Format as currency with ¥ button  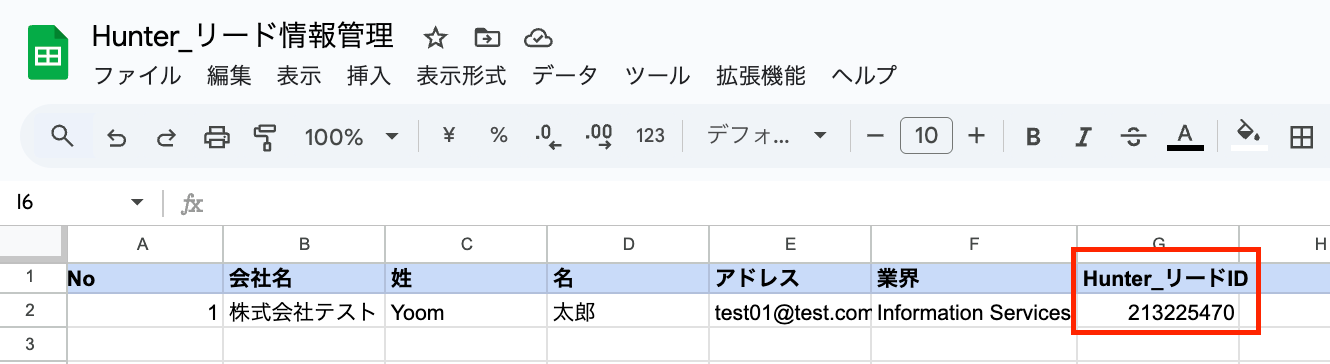tap(448, 136)
